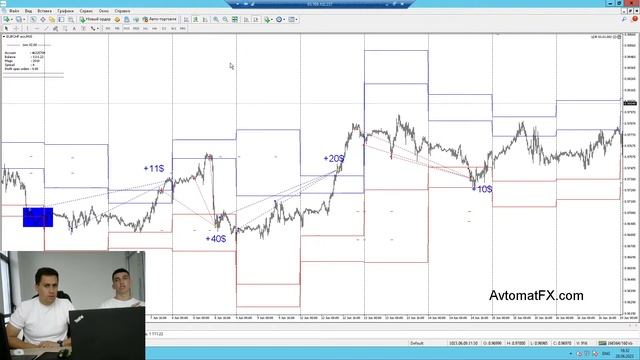
Task: Select the +20$ chart label
Action: pyautogui.click(x=334, y=158)
